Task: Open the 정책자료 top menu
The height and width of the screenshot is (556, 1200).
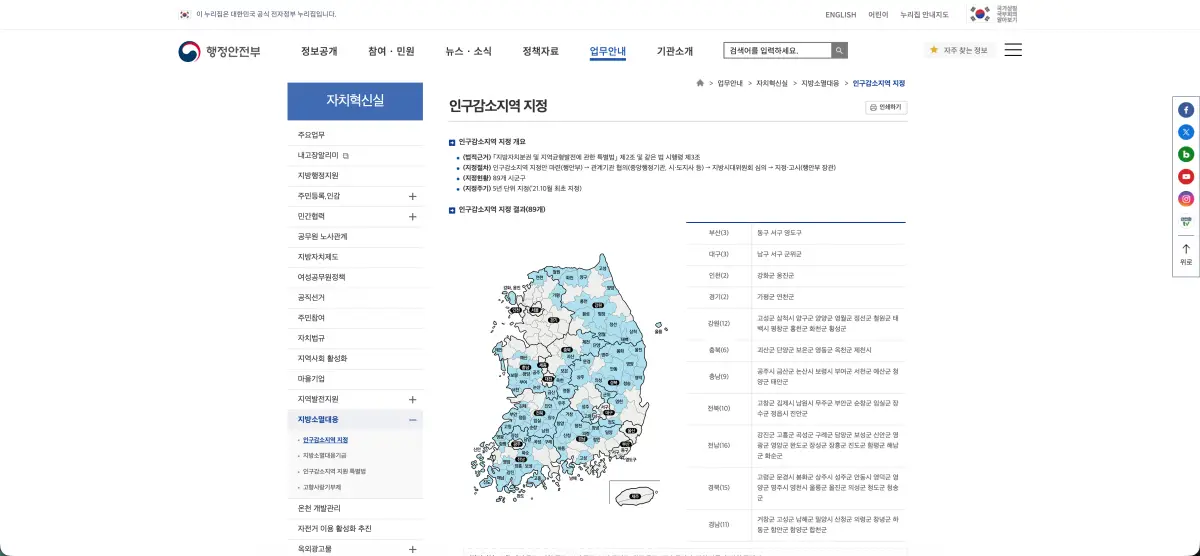Action: 540,51
